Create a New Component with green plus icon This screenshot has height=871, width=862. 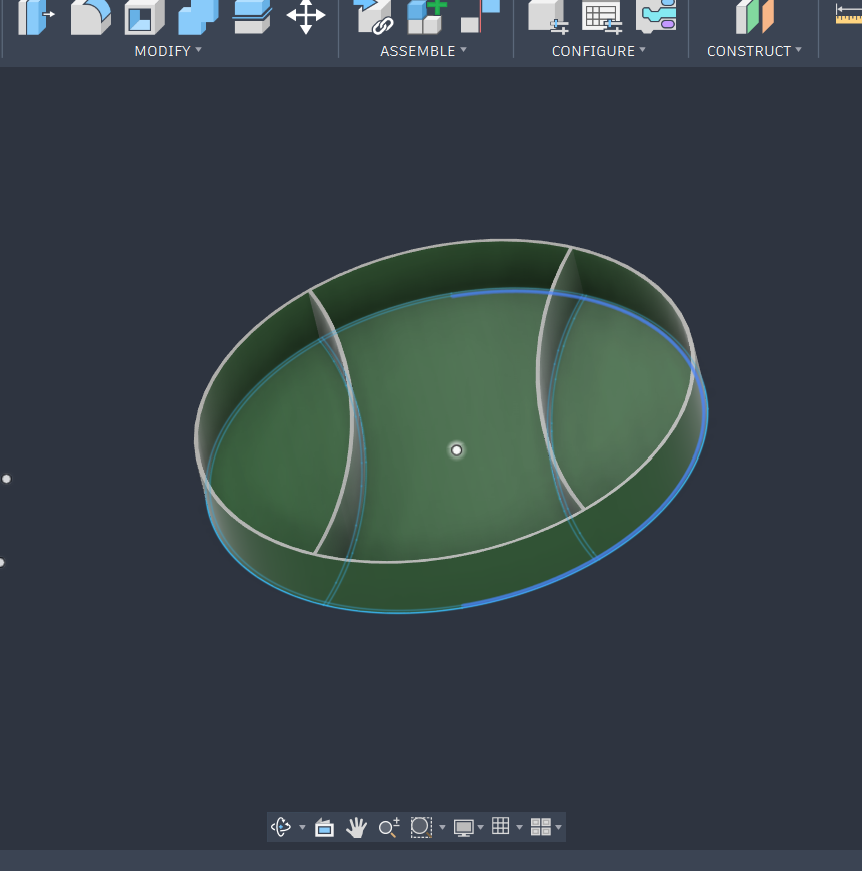coord(427,17)
